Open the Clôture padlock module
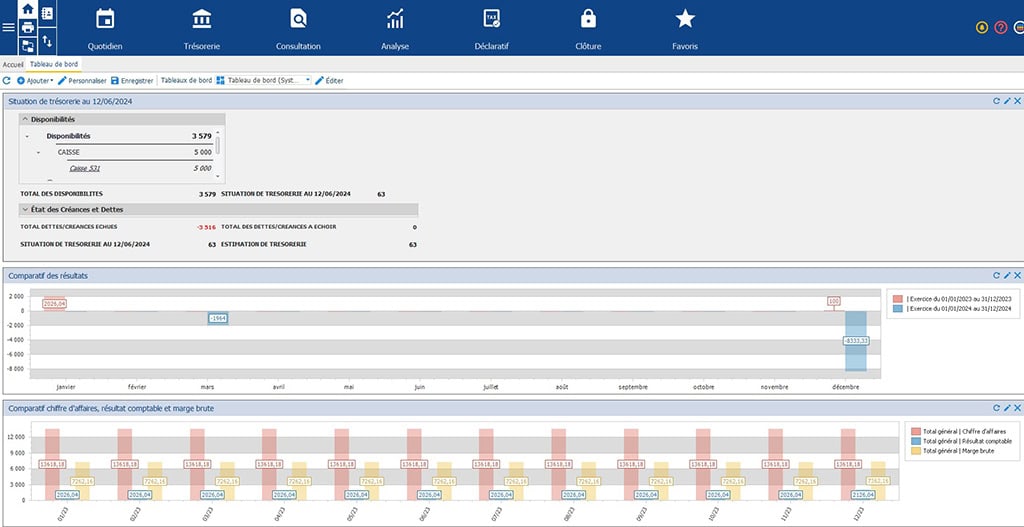Image resolution: width=1024 pixels, height=527 pixels. point(588,29)
